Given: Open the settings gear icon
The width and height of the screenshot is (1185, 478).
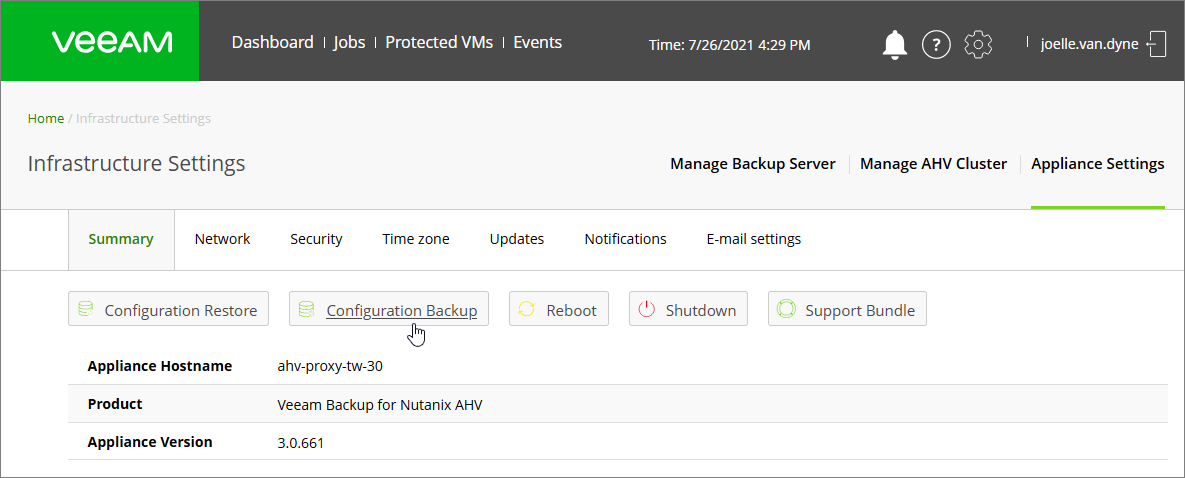Looking at the screenshot, I should coord(978,44).
